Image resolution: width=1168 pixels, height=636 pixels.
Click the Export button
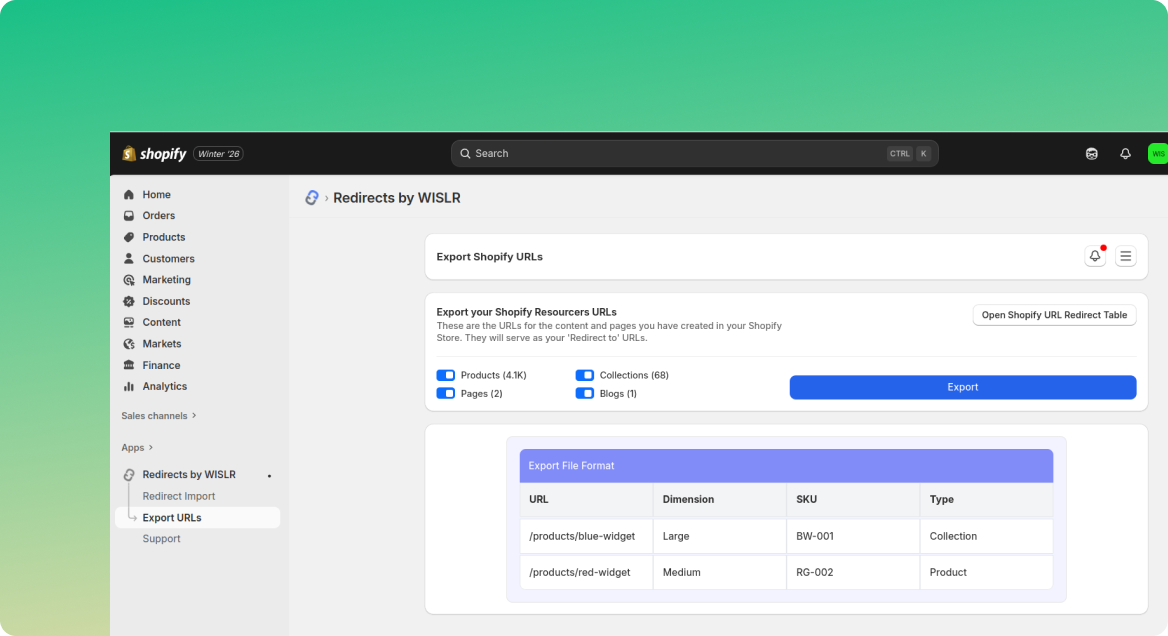(x=962, y=387)
